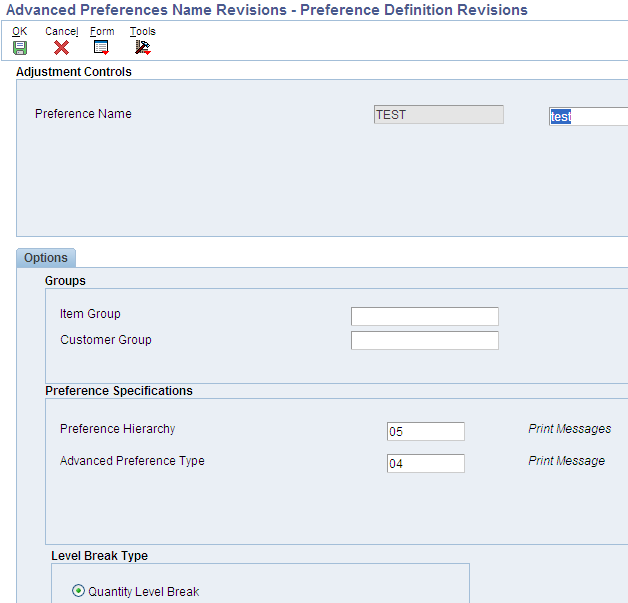Click the Adjustment Controls heading
The width and height of the screenshot is (628, 603).
point(74,72)
